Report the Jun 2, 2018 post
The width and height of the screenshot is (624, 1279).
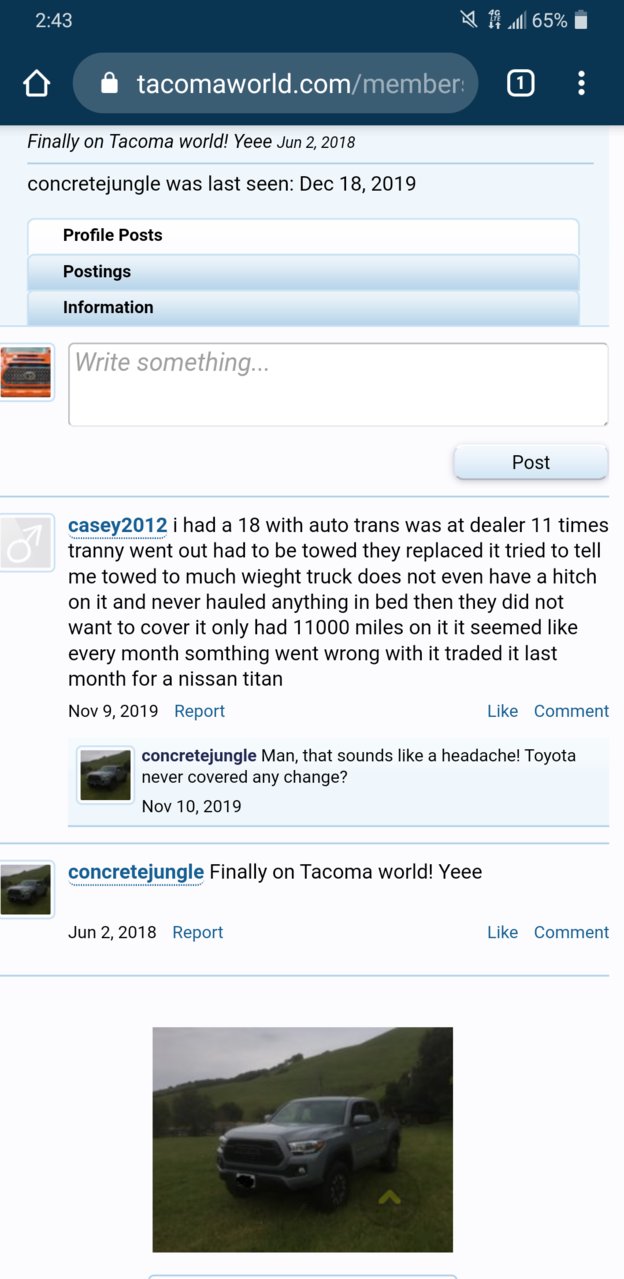(197, 932)
